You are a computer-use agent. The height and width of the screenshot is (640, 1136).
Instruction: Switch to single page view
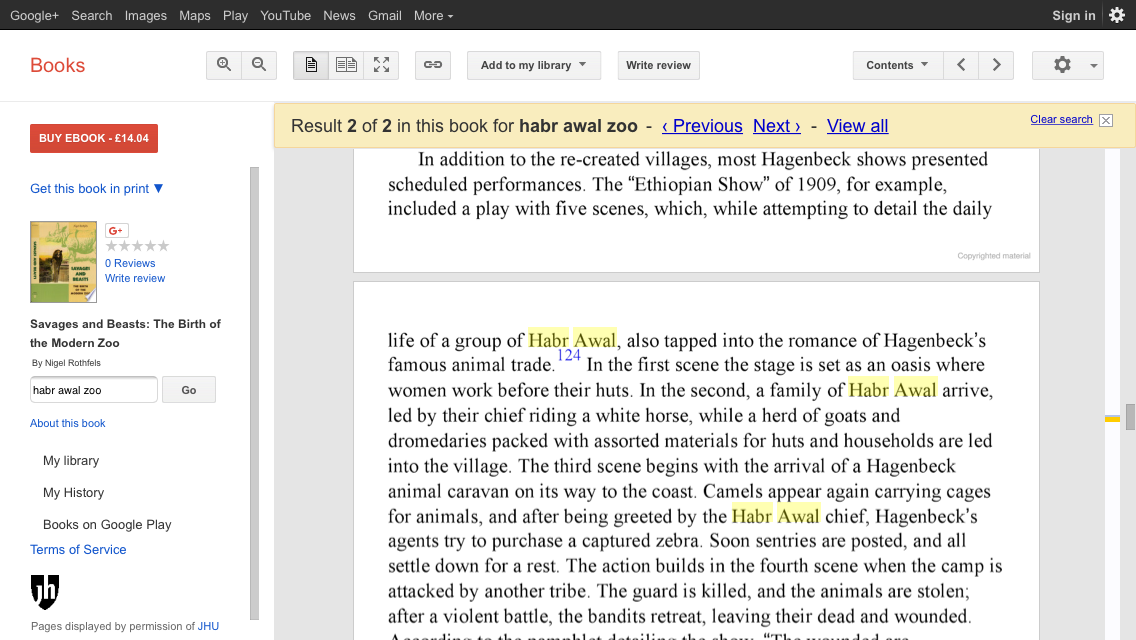click(x=311, y=65)
